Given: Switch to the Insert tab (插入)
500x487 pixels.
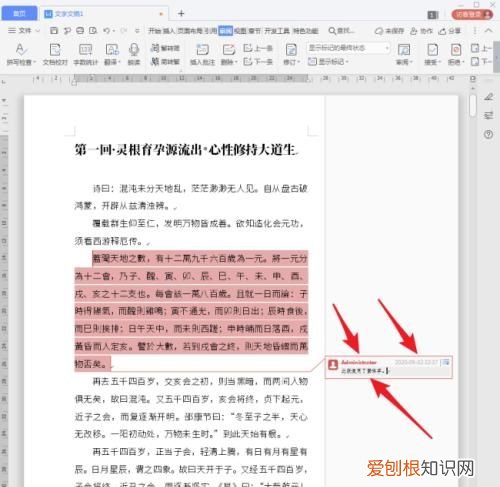Looking at the screenshot, I should (x=169, y=31).
